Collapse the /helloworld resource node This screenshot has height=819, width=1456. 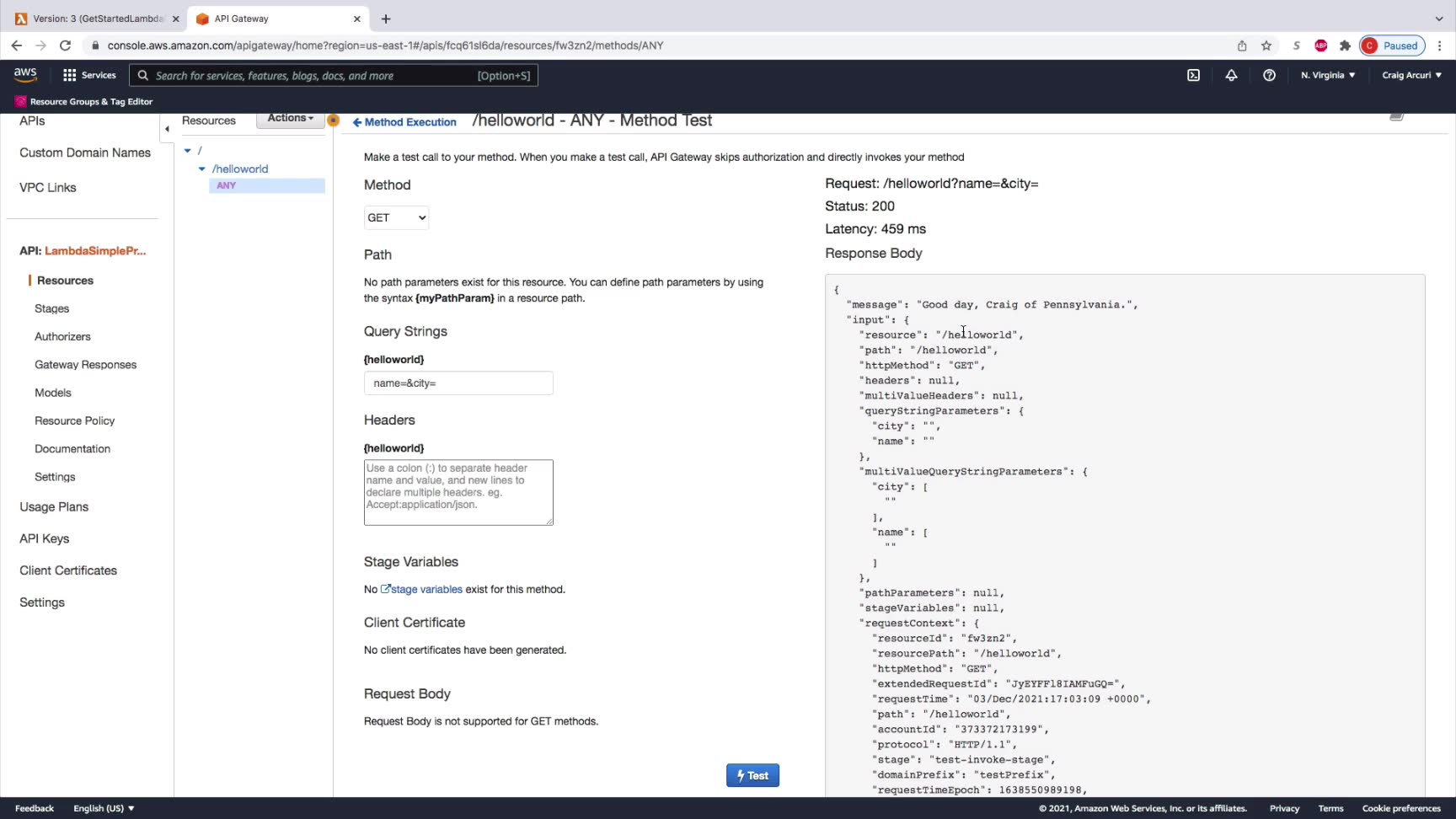(x=202, y=169)
